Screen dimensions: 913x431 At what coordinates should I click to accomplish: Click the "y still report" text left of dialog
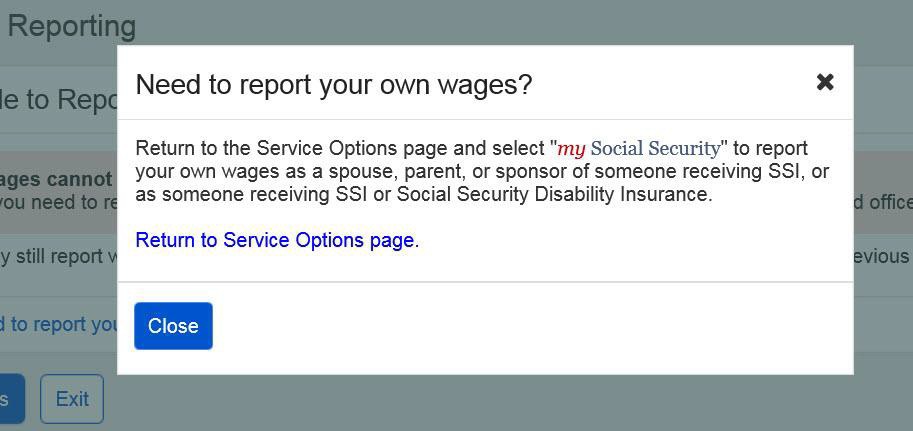(x=58, y=256)
